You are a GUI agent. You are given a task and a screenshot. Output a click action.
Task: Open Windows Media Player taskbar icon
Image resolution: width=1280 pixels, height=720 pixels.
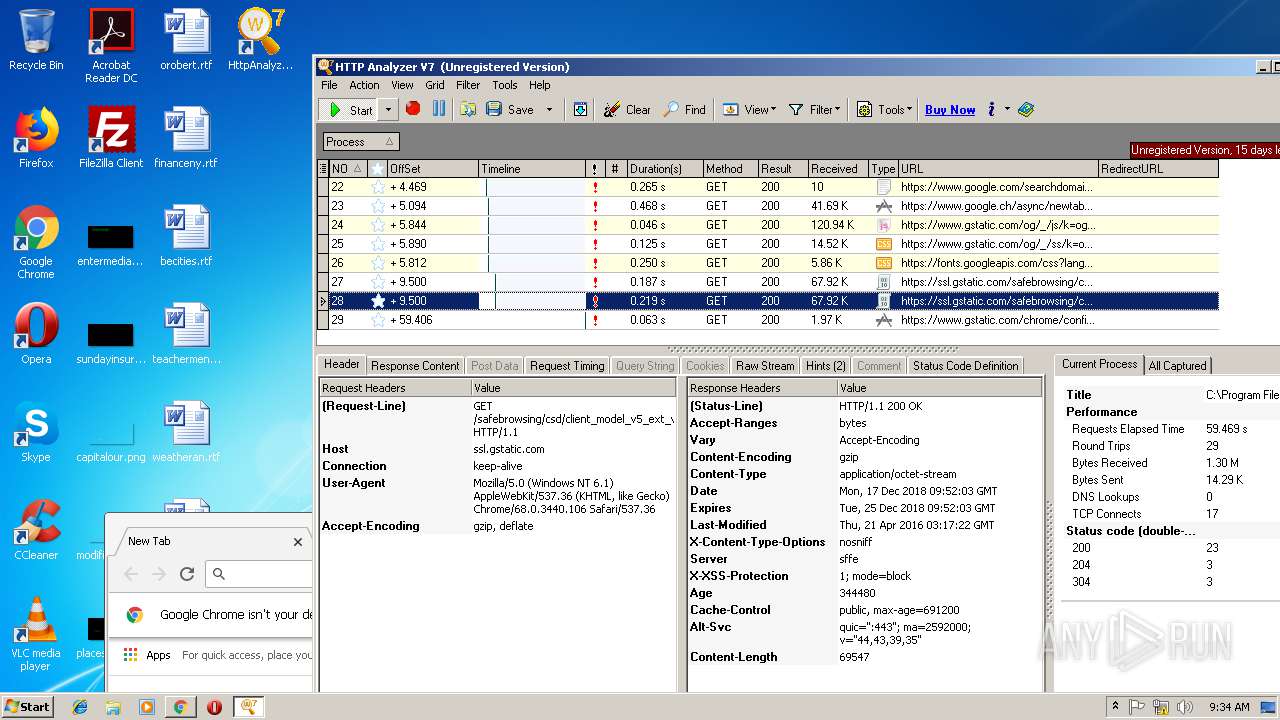click(x=147, y=707)
